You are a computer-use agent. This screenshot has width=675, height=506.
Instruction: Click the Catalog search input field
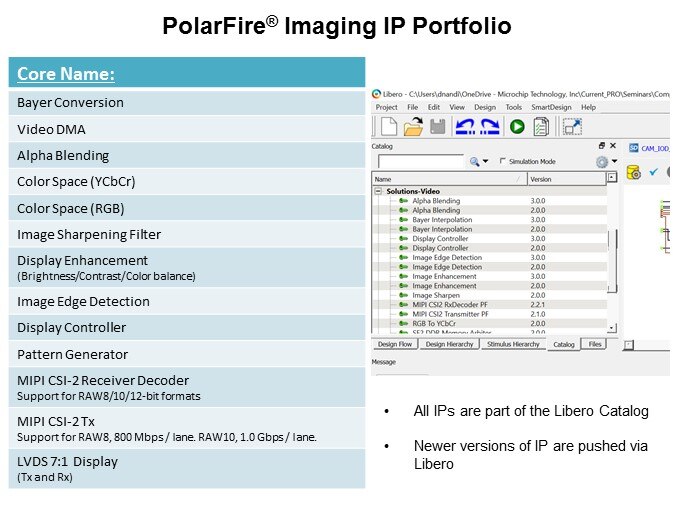[421, 161]
